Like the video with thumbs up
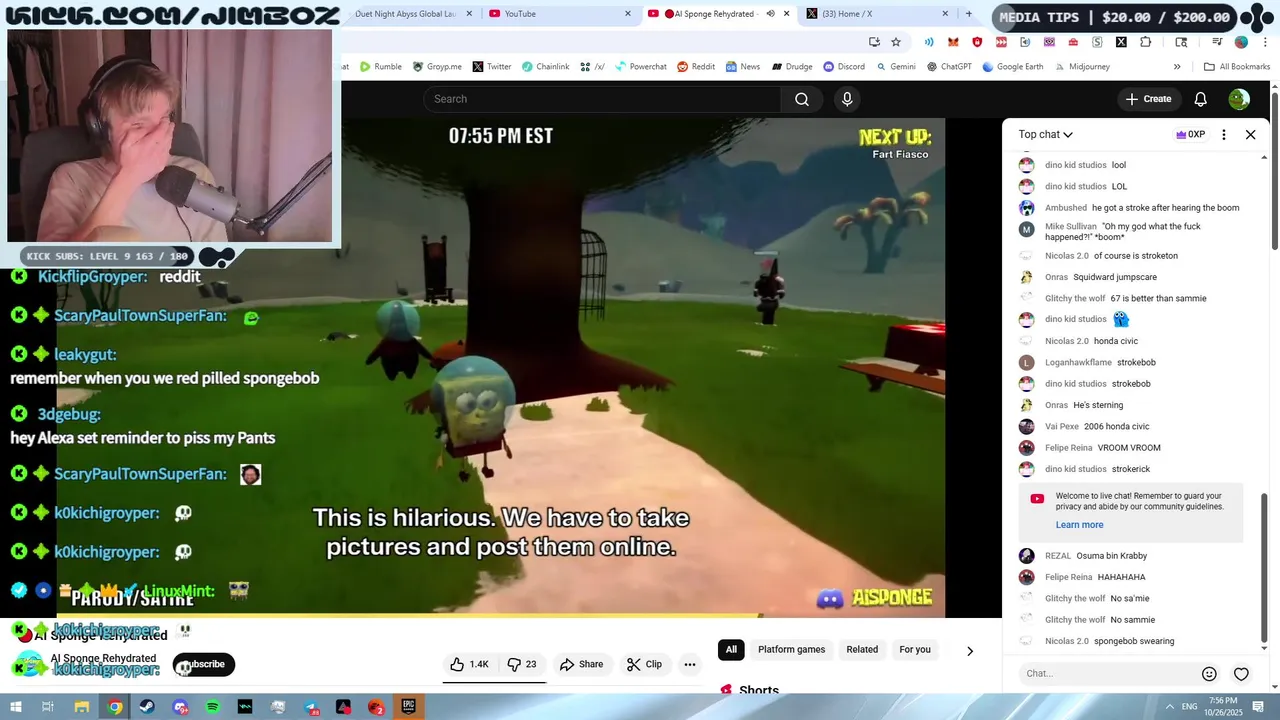 point(469,664)
